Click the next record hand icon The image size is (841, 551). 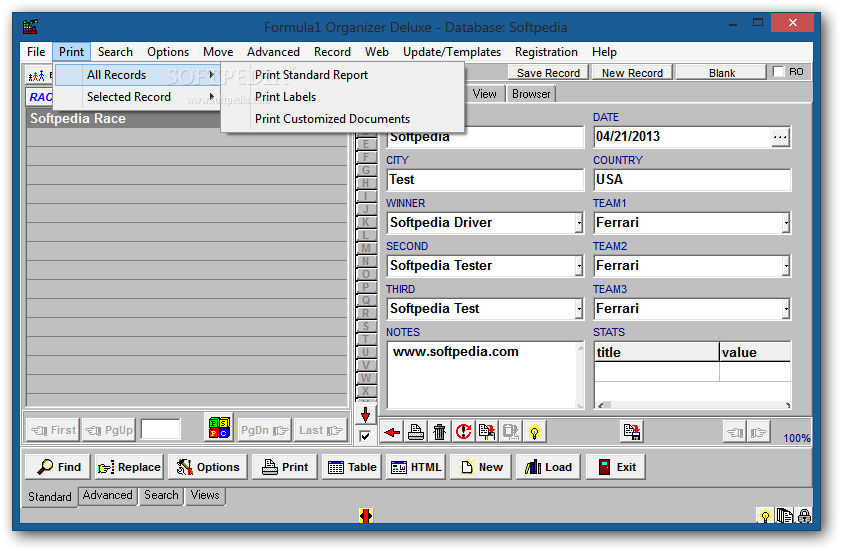coord(758,432)
